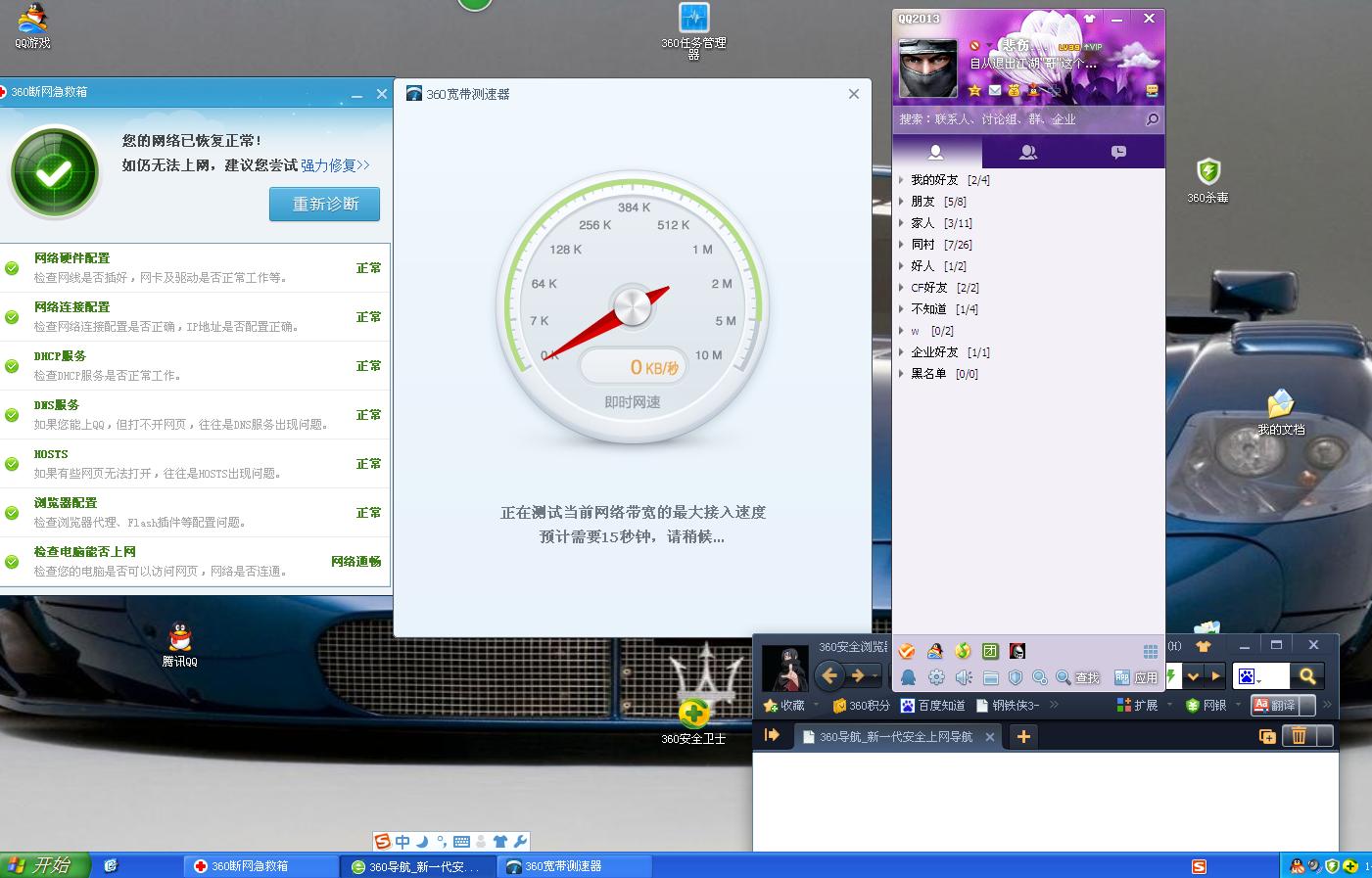This screenshot has width=1372, height=878.
Task: Open 网银 menu in 360 browser
Action: coord(1206,705)
